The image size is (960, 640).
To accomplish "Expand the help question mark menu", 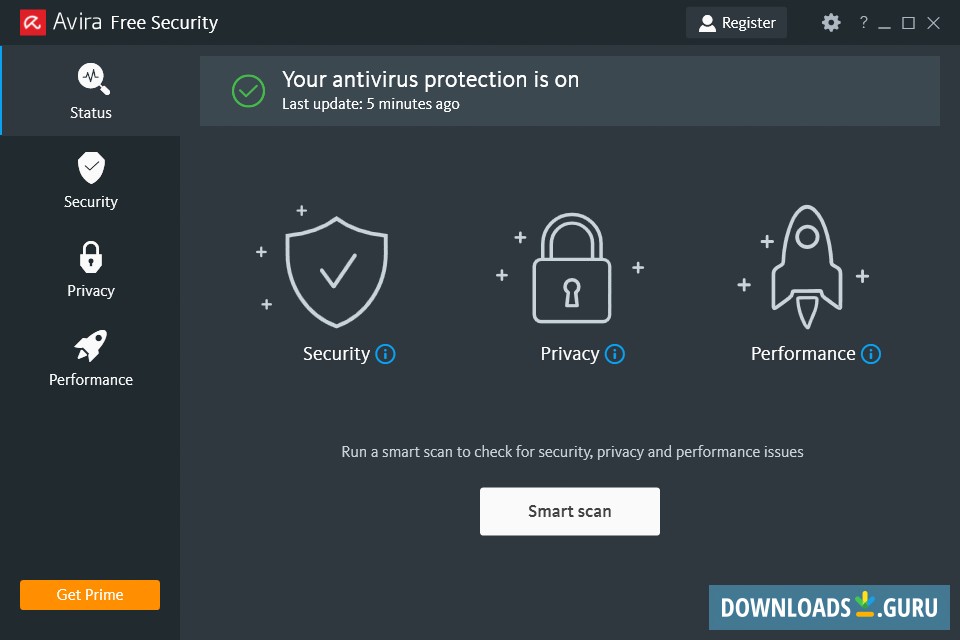I will pyautogui.click(x=862, y=21).
